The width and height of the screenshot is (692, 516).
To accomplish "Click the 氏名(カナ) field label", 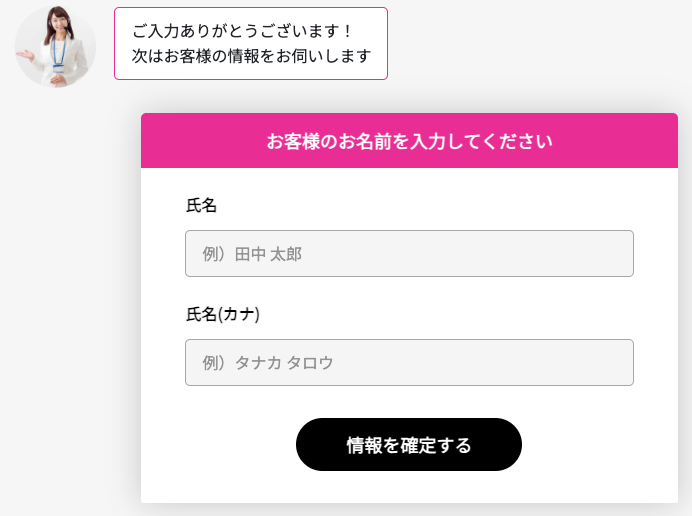I will coord(223,314).
